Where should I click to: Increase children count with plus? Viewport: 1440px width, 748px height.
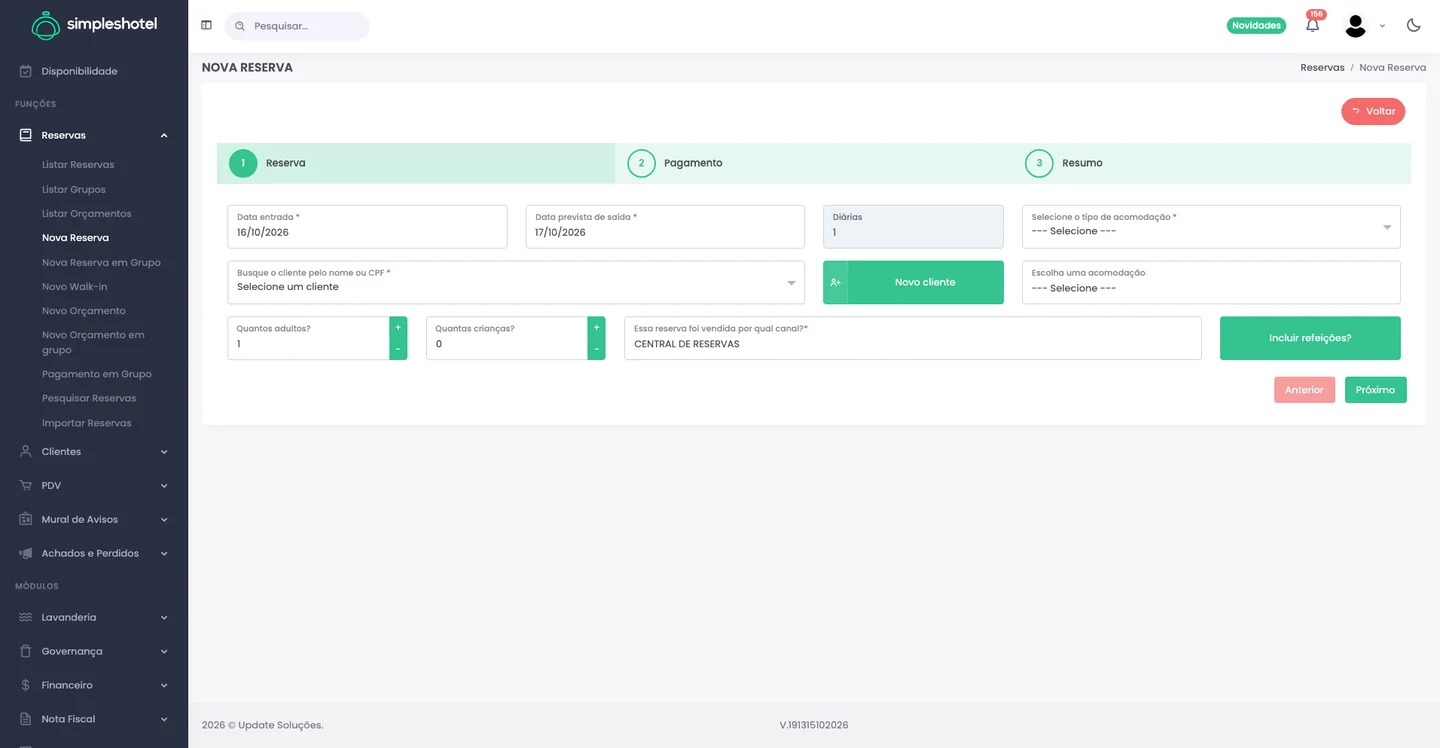(x=597, y=327)
